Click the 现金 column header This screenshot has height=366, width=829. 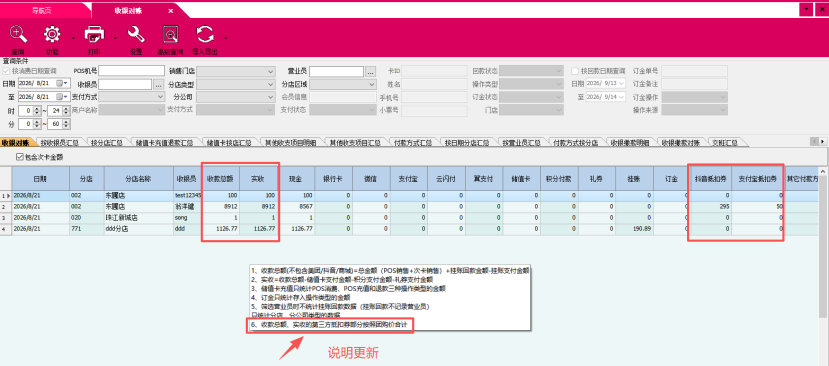[x=297, y=179]
